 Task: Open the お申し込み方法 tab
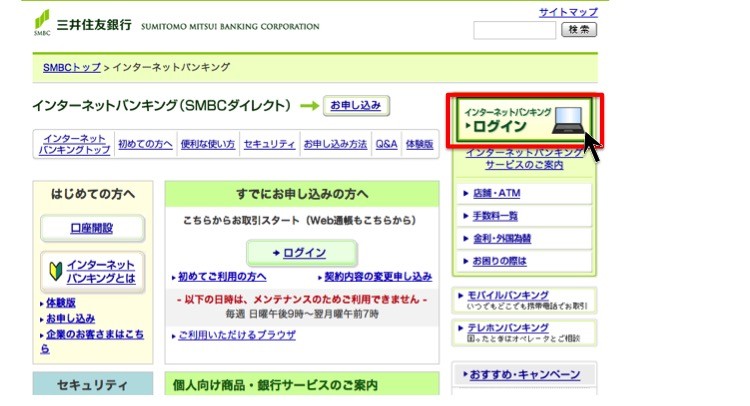[x=335, y=144]
